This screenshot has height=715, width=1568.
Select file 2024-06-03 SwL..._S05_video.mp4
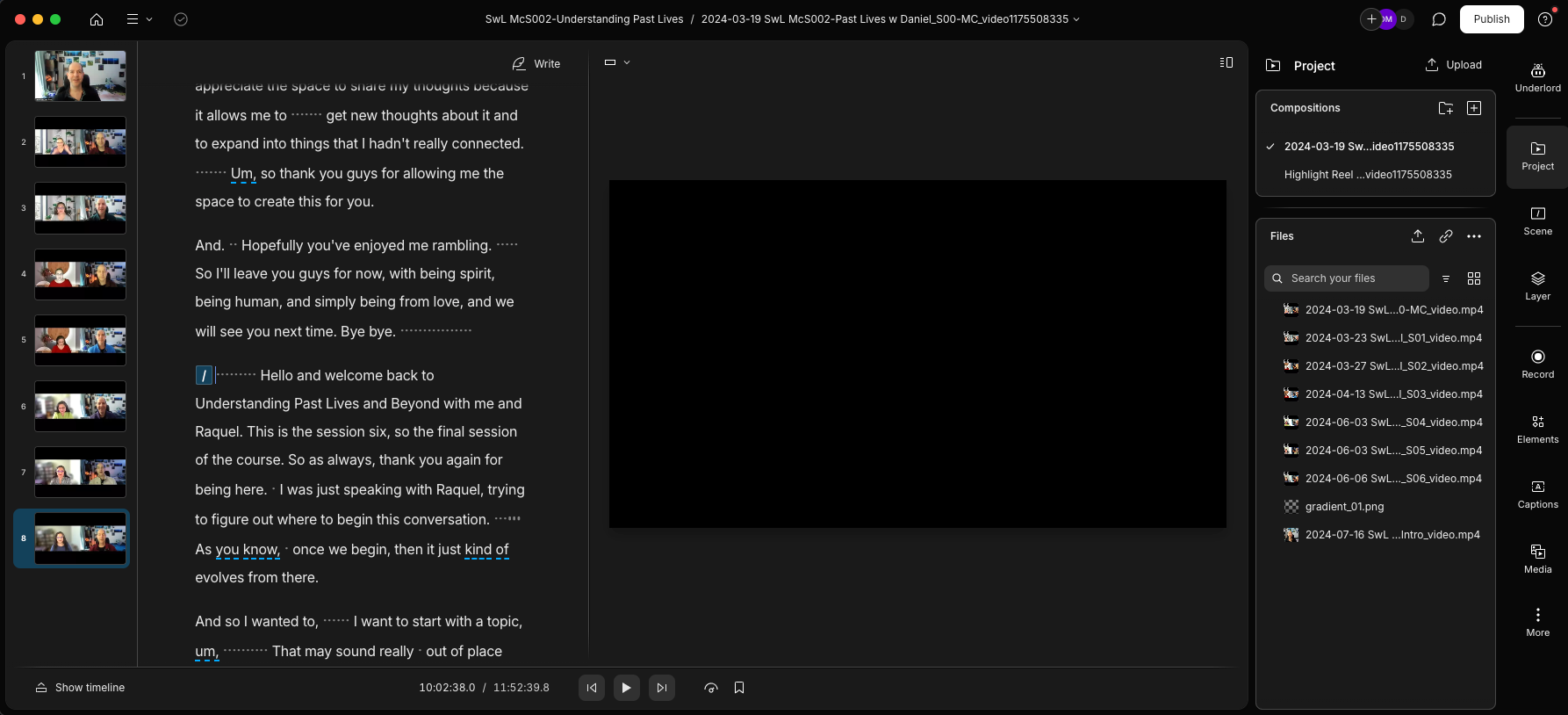point(1383,451)
